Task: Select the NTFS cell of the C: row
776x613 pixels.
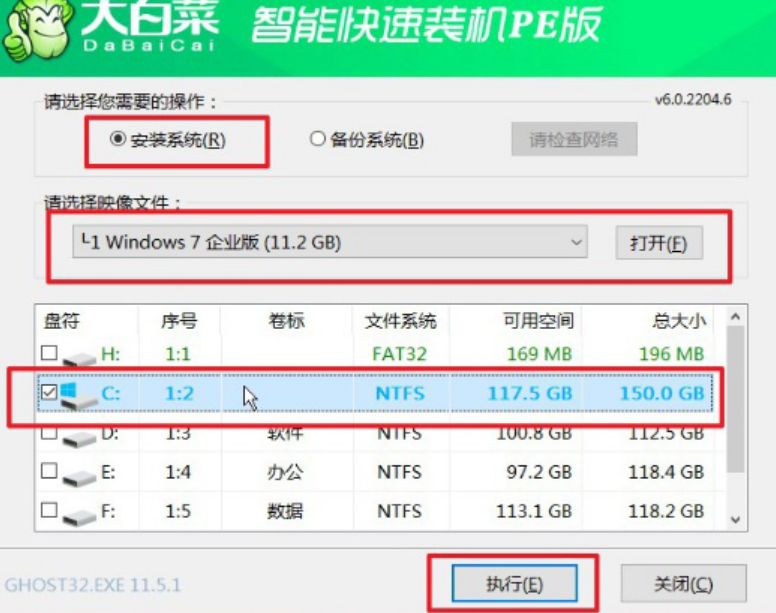Action: (x=400, y=393)
